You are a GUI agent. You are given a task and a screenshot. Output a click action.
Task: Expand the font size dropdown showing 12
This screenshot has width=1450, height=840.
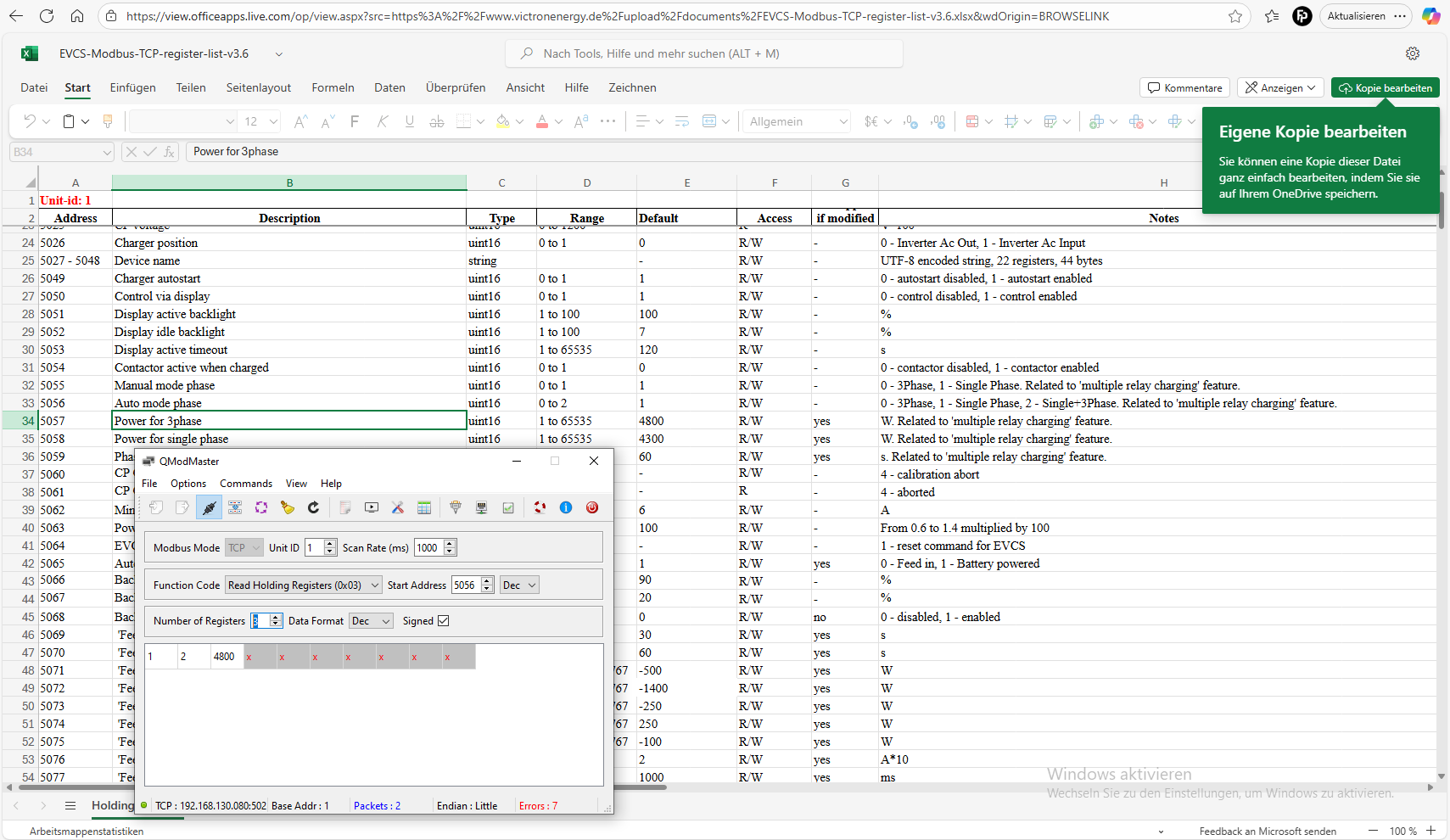pos(273,121)
